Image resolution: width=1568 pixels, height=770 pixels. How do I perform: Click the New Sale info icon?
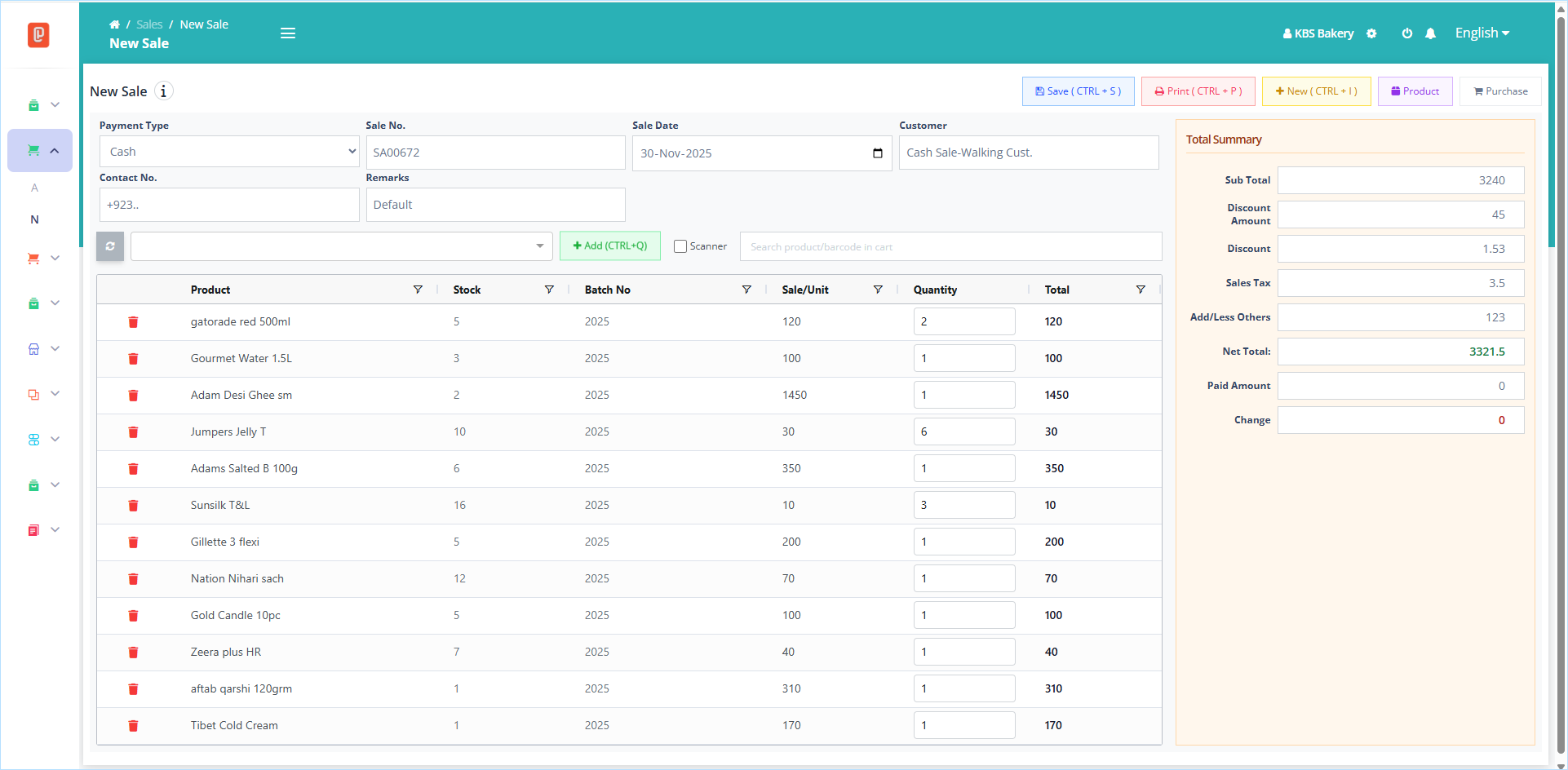[x=163, y=91]
